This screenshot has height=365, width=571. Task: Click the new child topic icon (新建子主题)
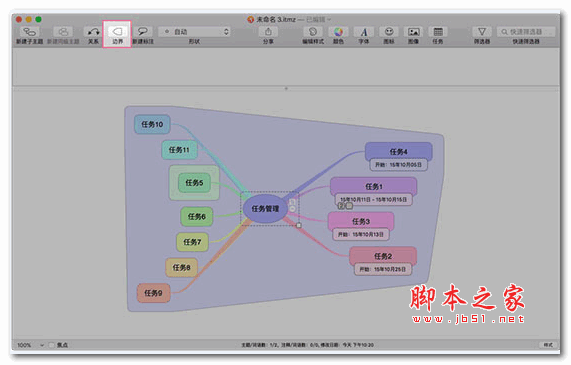click(x=29, y=32)
